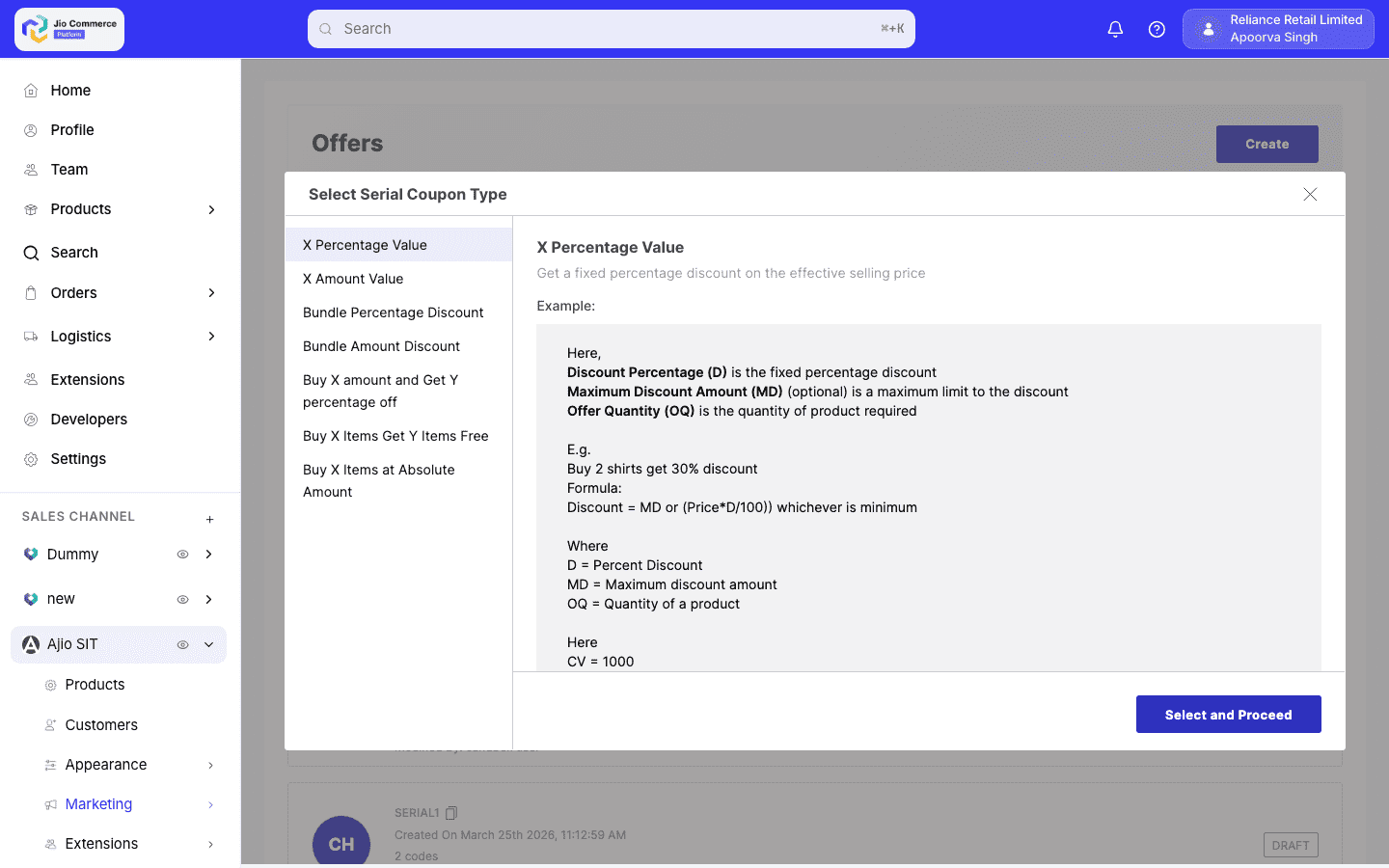The height and width of the screenshot is (868, 1389).
Task: Click the Create offers button
Action: 1266,144
